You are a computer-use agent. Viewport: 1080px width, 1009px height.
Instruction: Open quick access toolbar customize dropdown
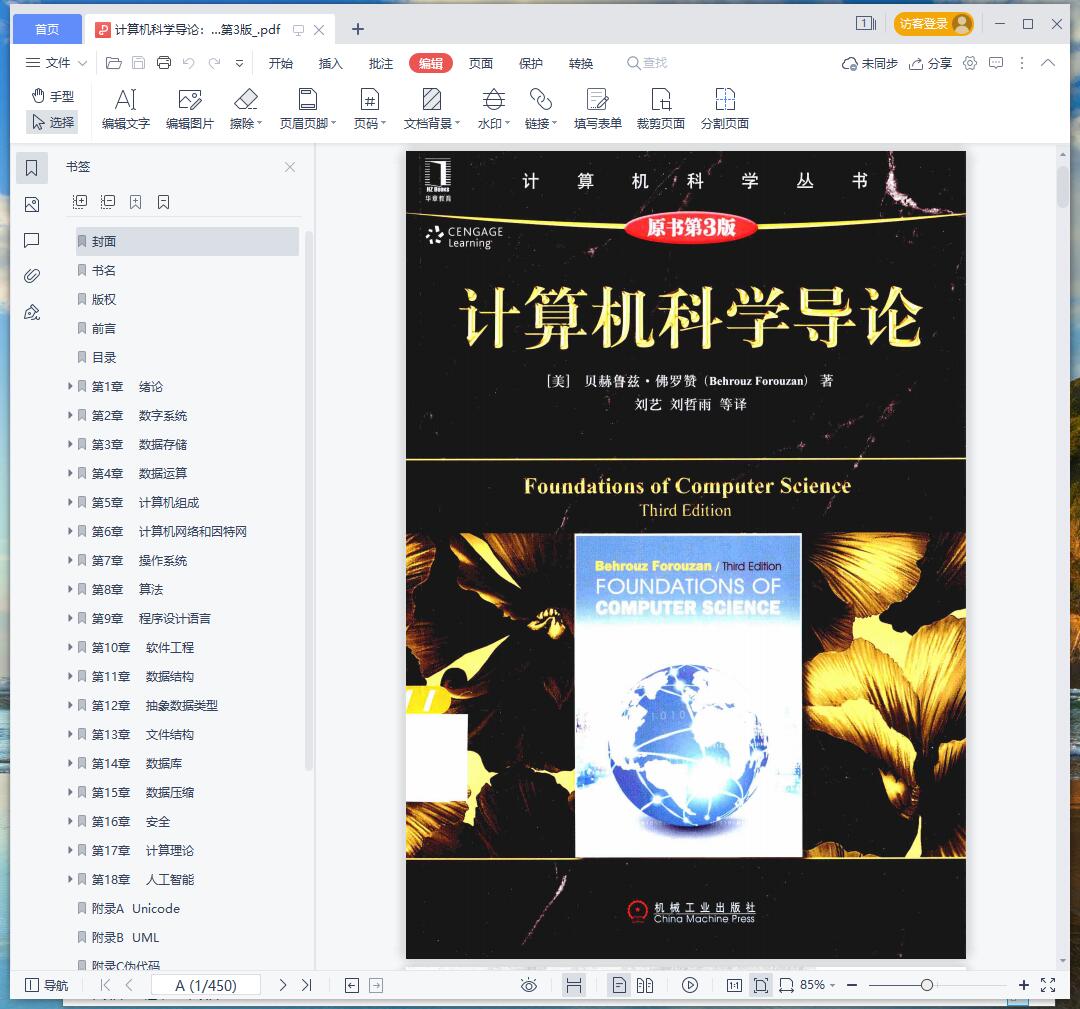click(239, 63)
